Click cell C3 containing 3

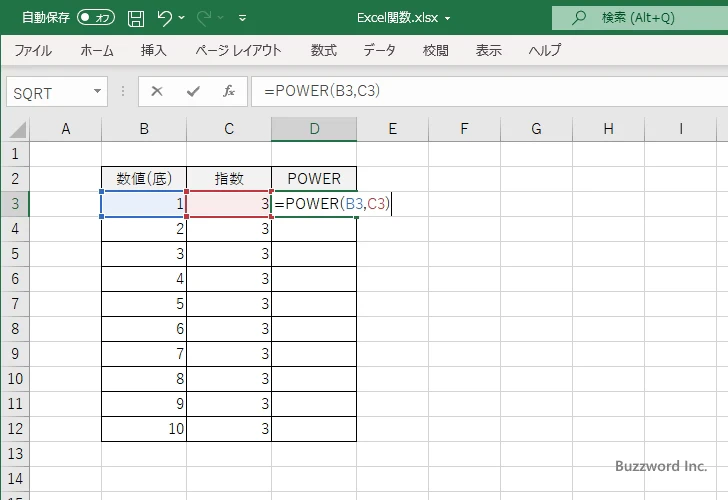tap(229, 204)
